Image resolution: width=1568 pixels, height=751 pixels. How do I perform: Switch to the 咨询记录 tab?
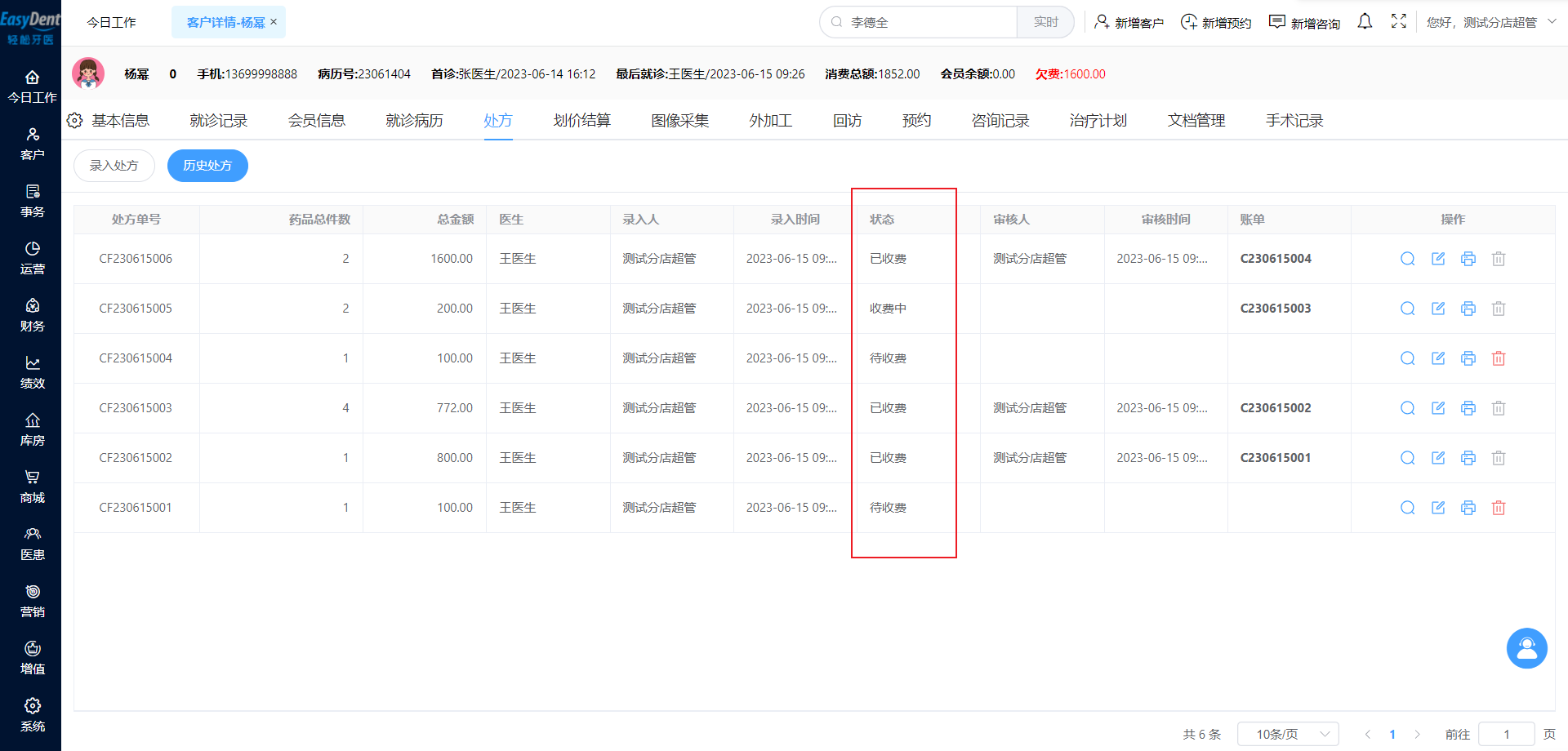pos(1000,121)
